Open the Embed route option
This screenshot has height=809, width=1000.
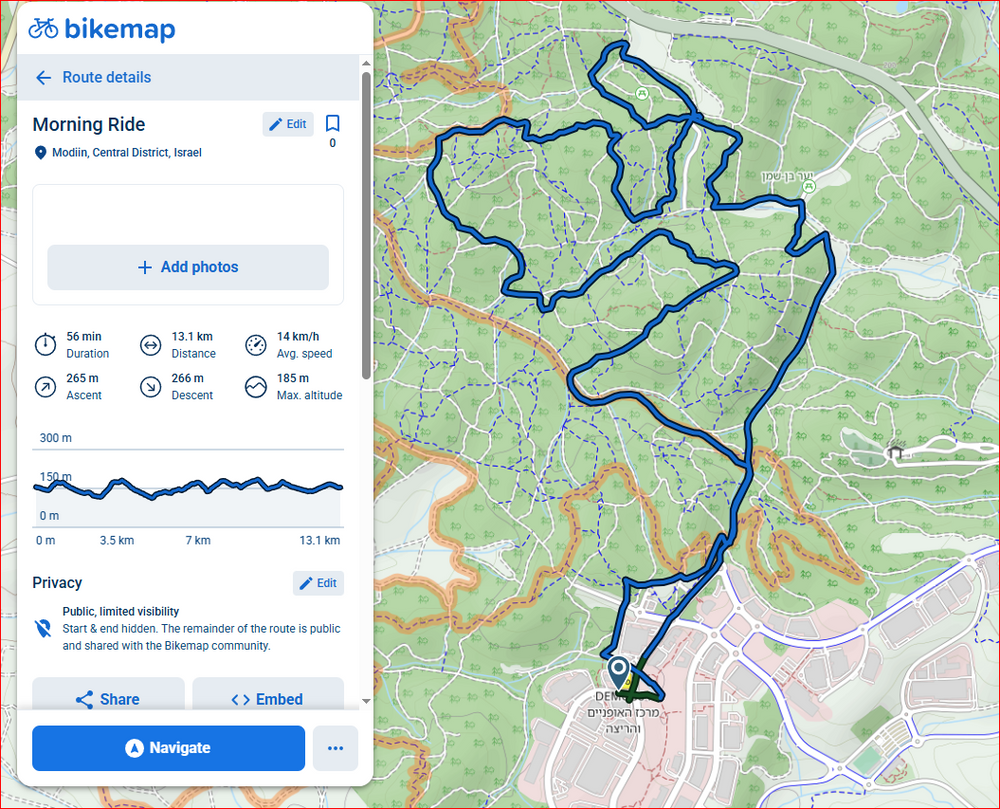(267, 699)
